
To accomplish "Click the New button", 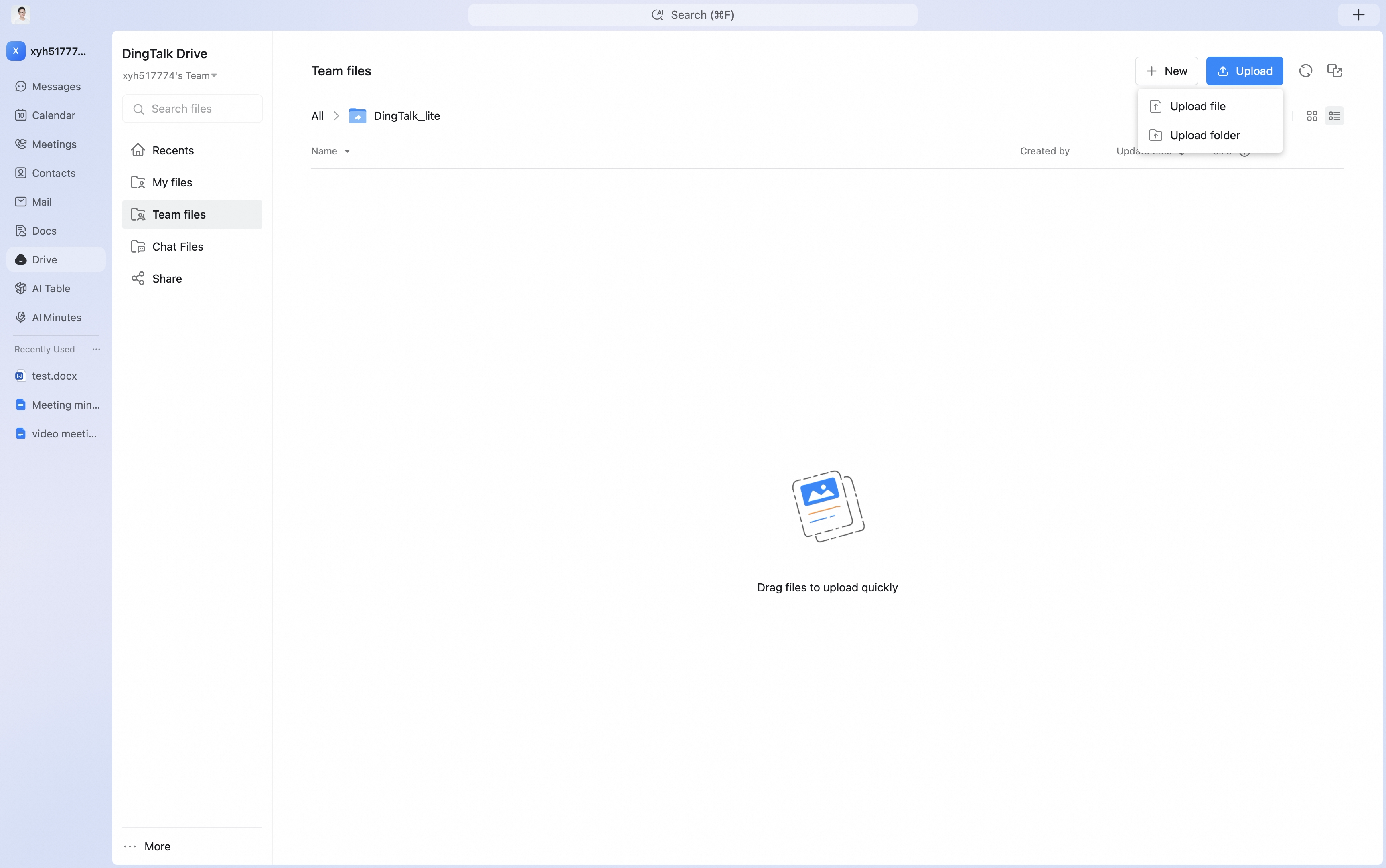I will [1166, 71].
